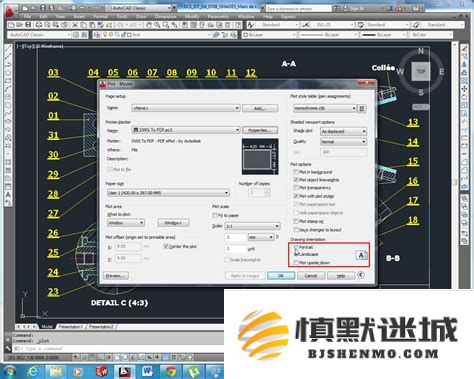Click the Window< plot area button
Viewport: 474px width, 379px height.
click(173, 222)
